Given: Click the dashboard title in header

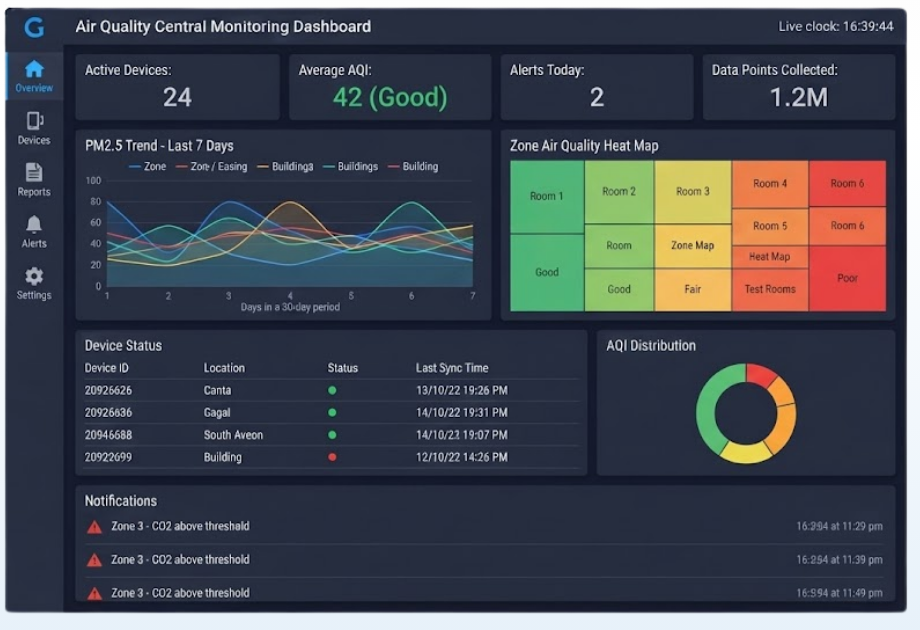Looking at the screenshot, I should click(x=223, y=27).
